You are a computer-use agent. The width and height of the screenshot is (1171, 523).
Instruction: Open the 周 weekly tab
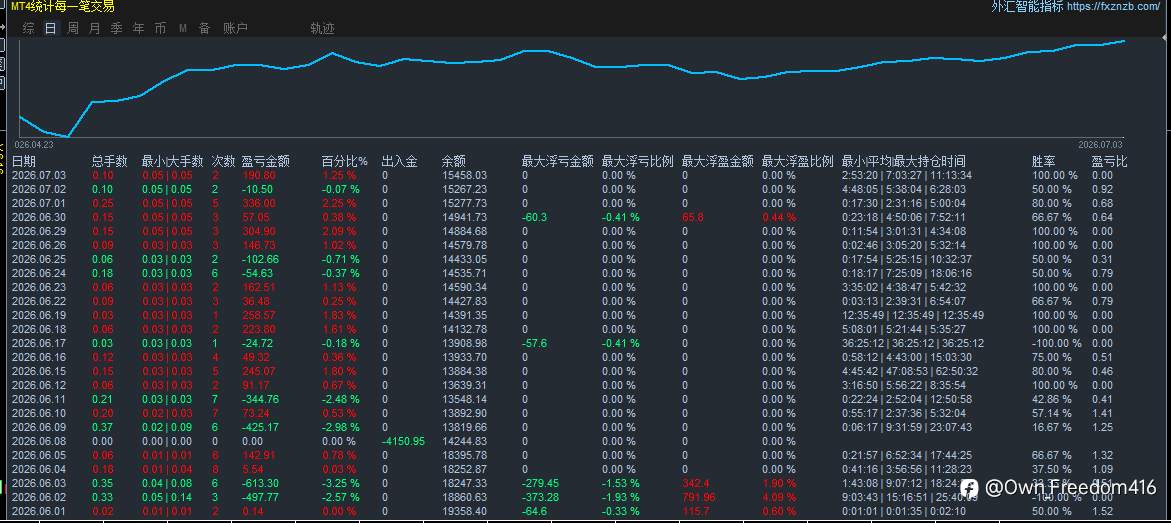[72, 28]
